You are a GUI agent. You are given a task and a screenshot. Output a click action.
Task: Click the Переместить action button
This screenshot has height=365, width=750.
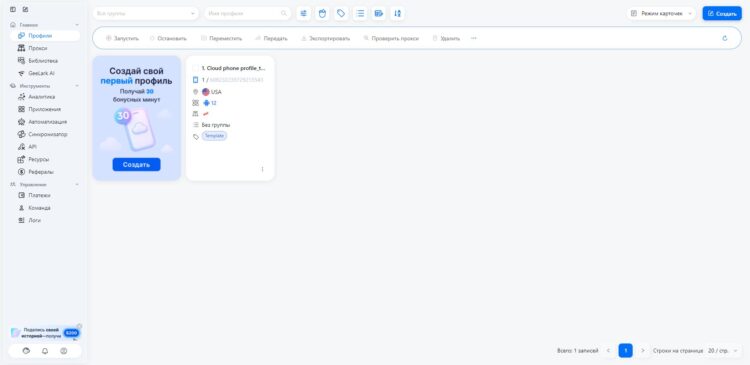[x=221, y=38]
